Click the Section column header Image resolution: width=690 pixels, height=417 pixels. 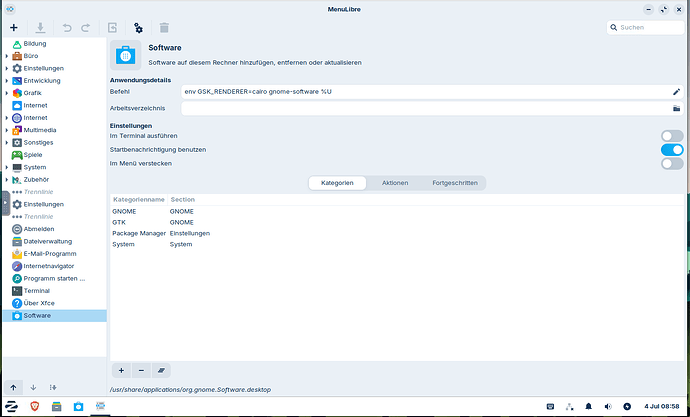[x=183, y=200]
